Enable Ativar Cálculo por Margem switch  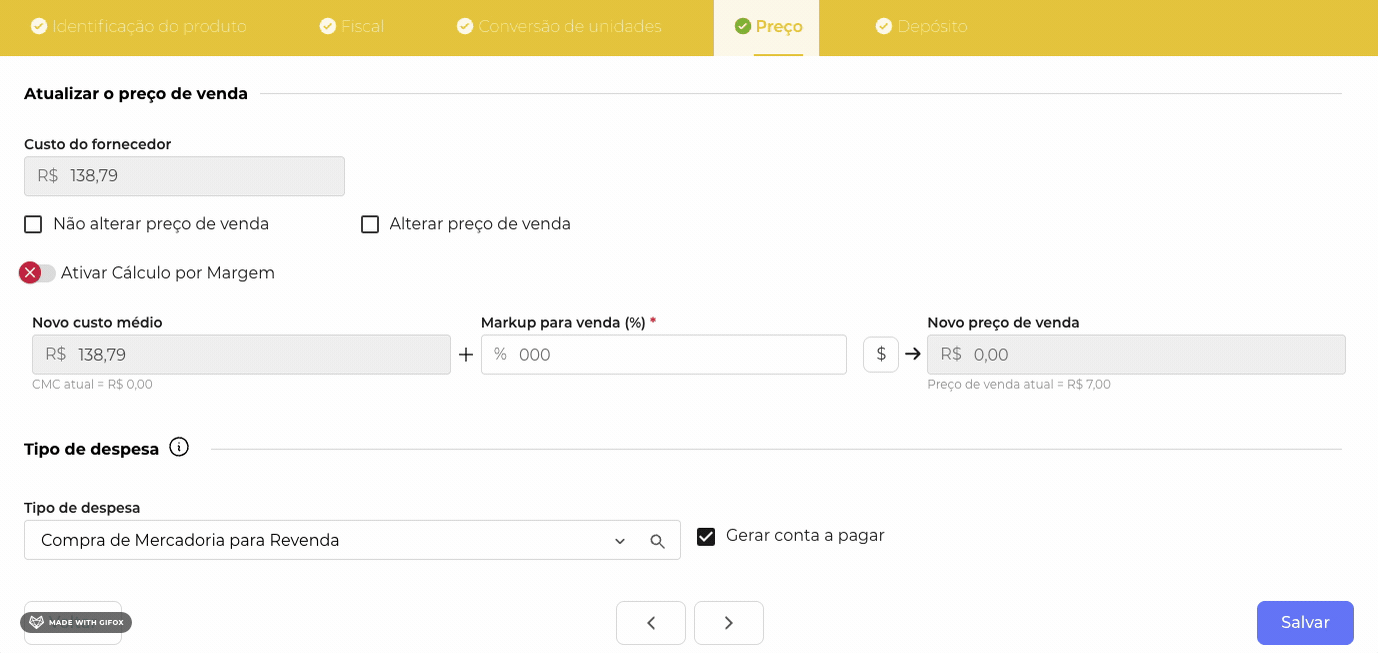click(x=37, y=273)
